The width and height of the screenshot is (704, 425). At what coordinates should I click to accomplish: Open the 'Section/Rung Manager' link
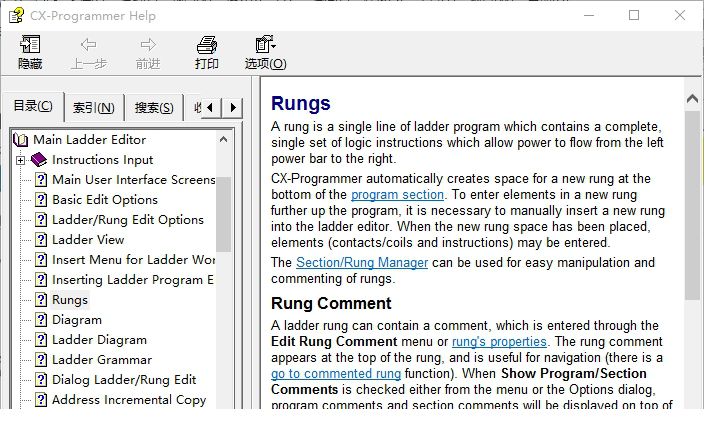[x=362, y=263]
